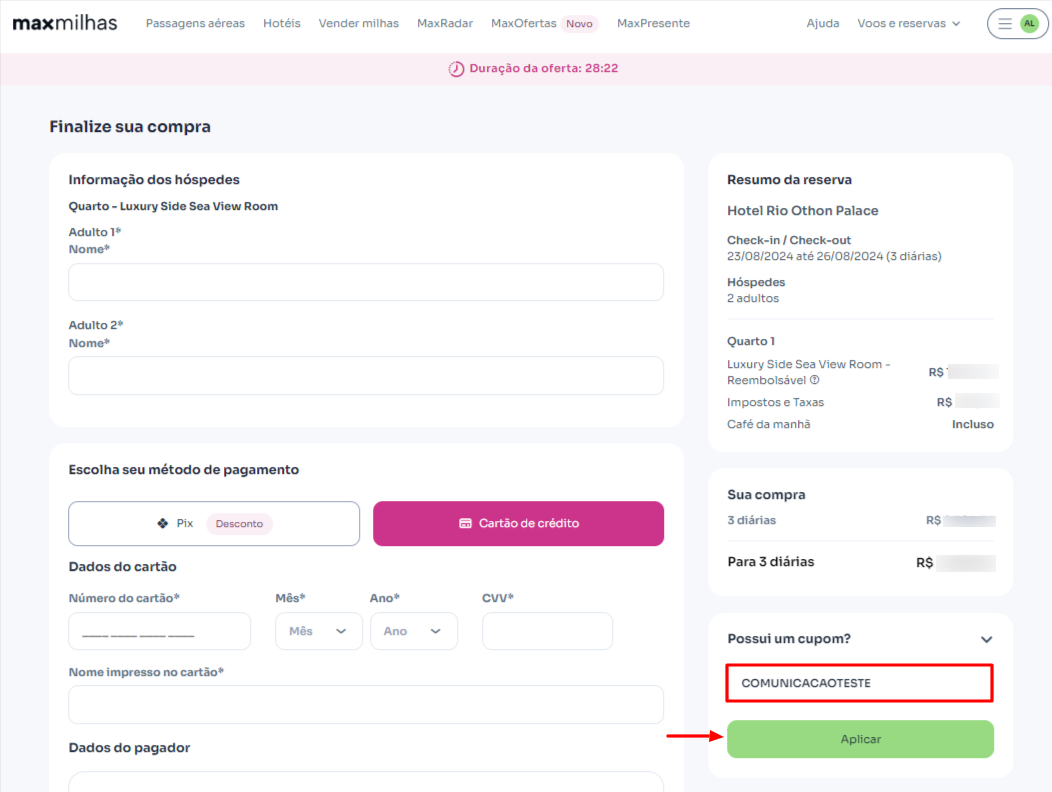Click the Novo badge
This screenshot has height=792, width=1052.
point(579,23)
